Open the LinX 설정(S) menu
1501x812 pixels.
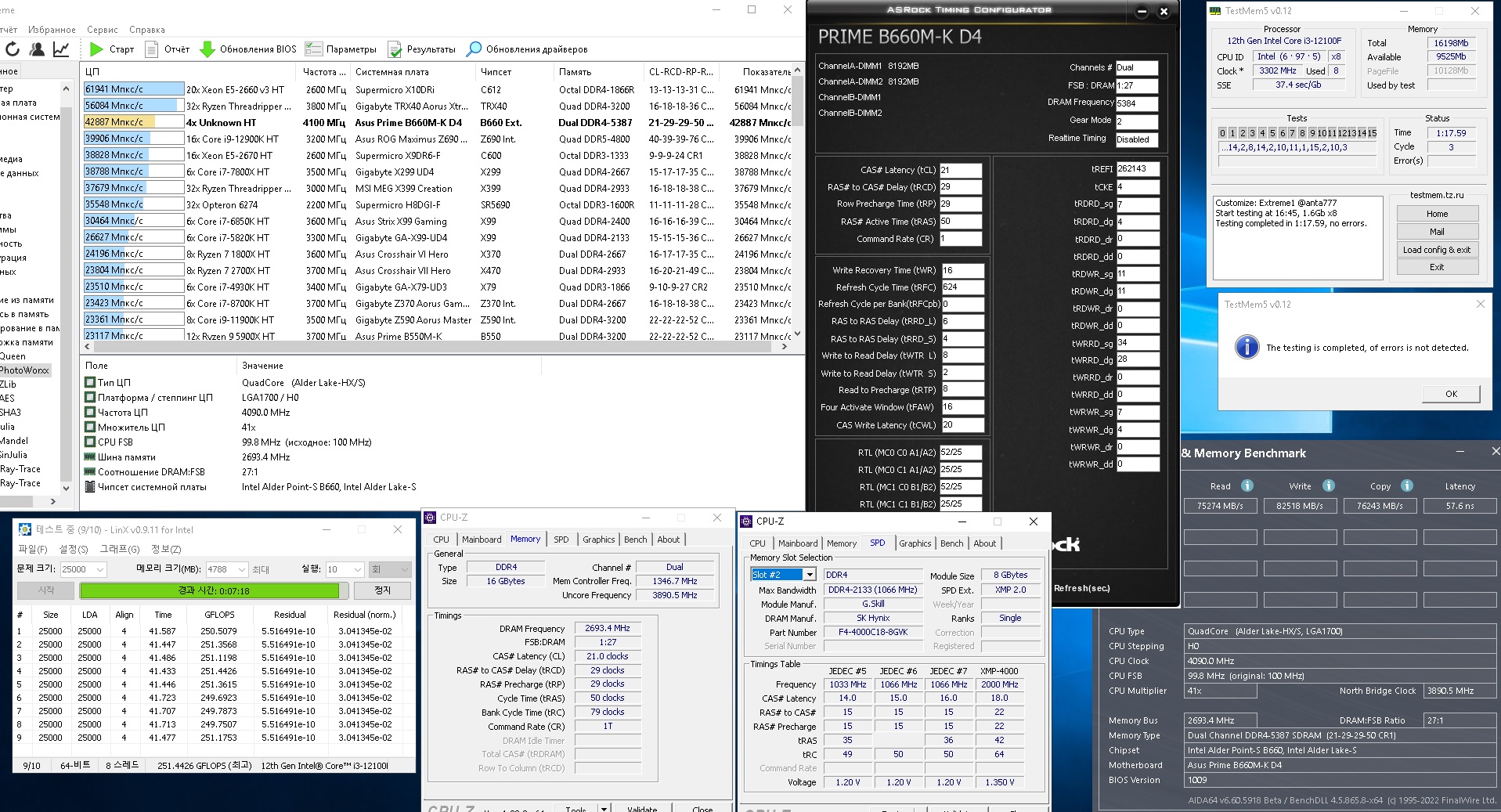pos(73,549)
